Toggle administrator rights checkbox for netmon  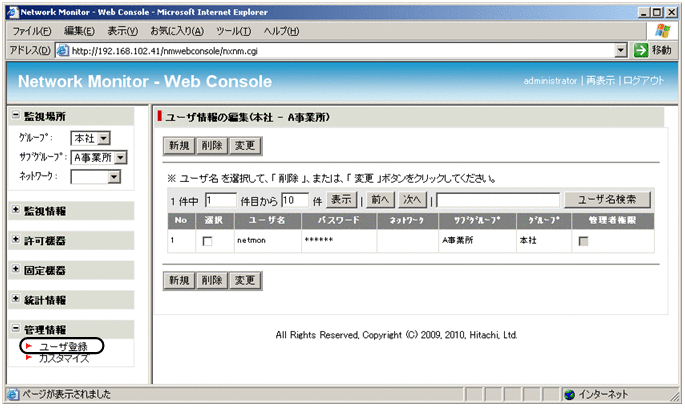click(x=583, y=241)
